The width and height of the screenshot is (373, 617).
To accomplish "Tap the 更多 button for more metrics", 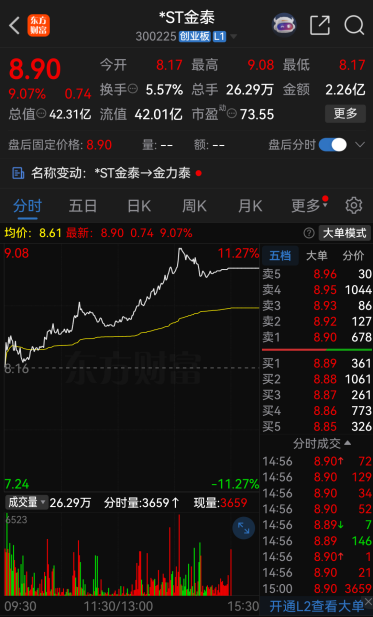I will 345,114.
